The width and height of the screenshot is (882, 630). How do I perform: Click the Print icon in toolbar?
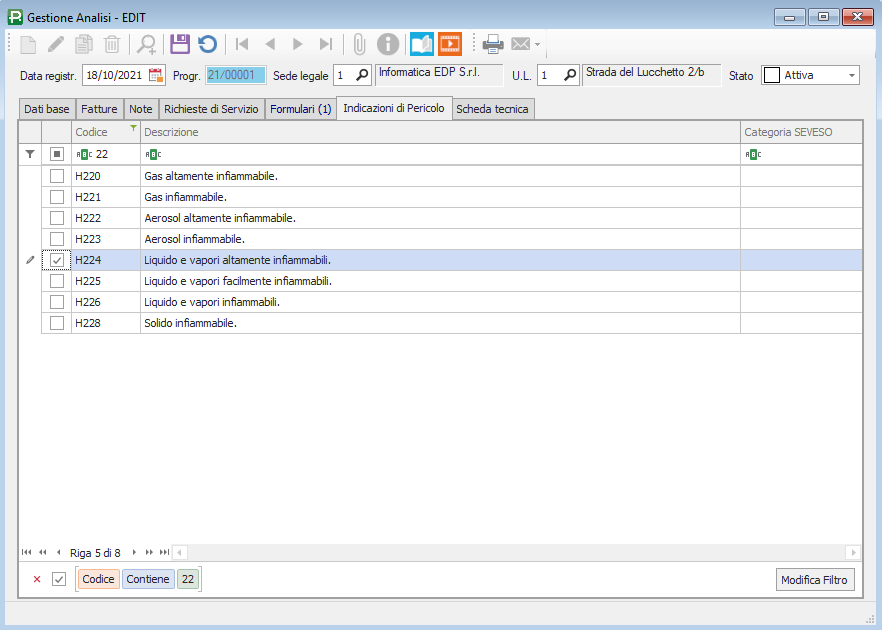[x=493, y=44]
